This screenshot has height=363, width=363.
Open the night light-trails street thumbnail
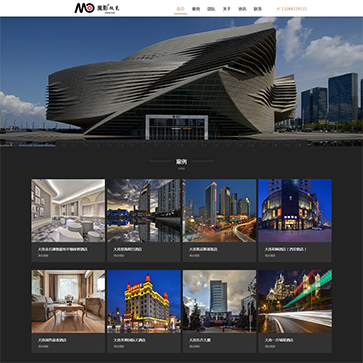click(295, 301)
